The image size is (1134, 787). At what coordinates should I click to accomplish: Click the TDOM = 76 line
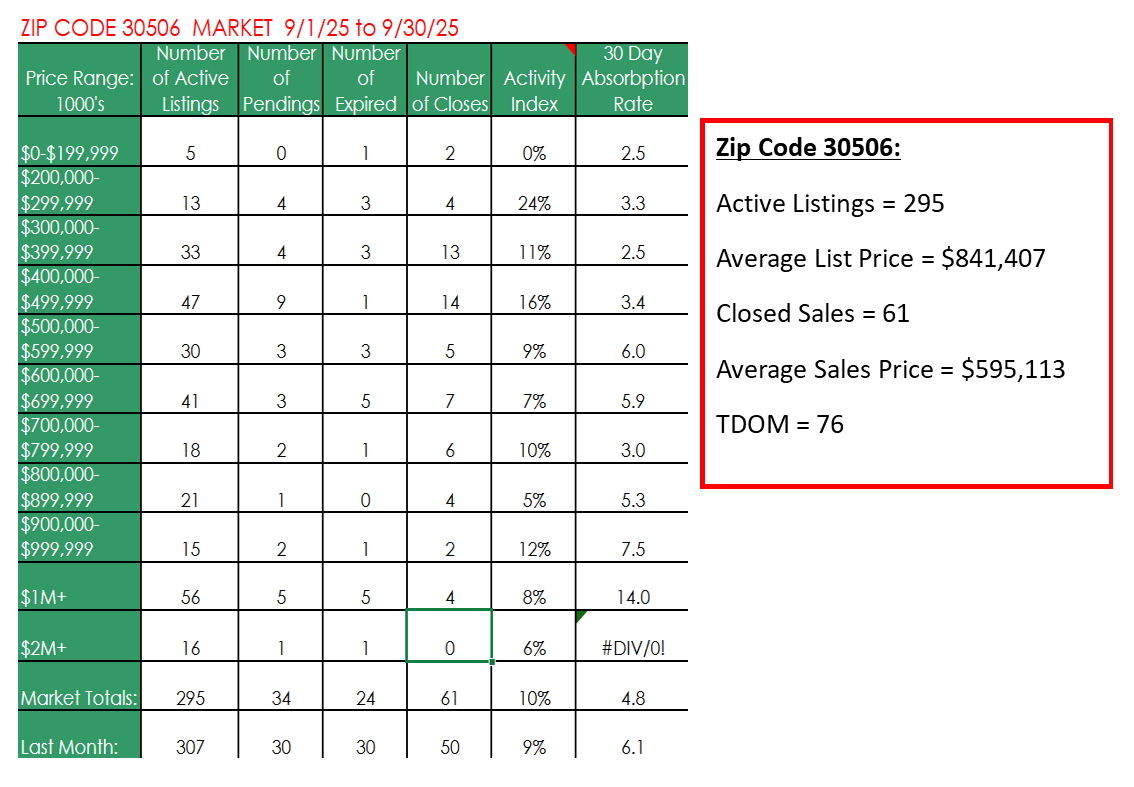click(780, 424)
